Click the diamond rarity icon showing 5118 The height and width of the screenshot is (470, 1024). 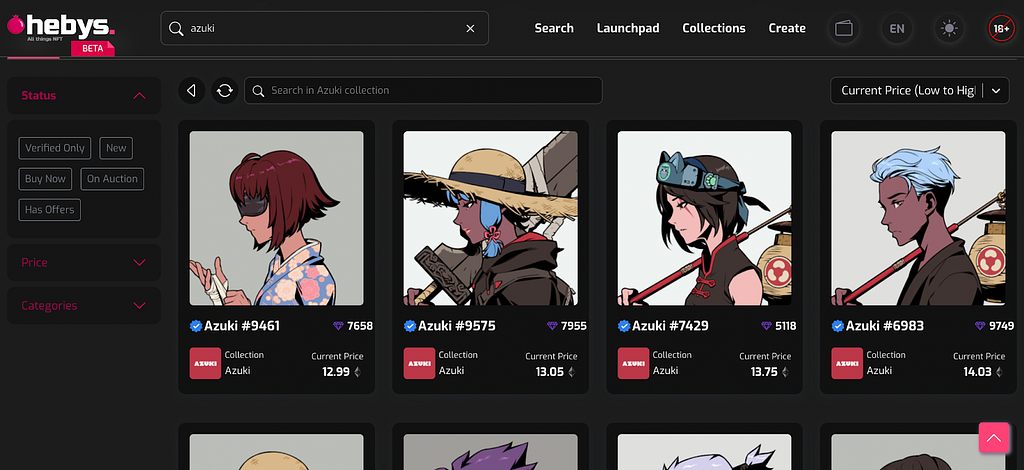point(766,326)
